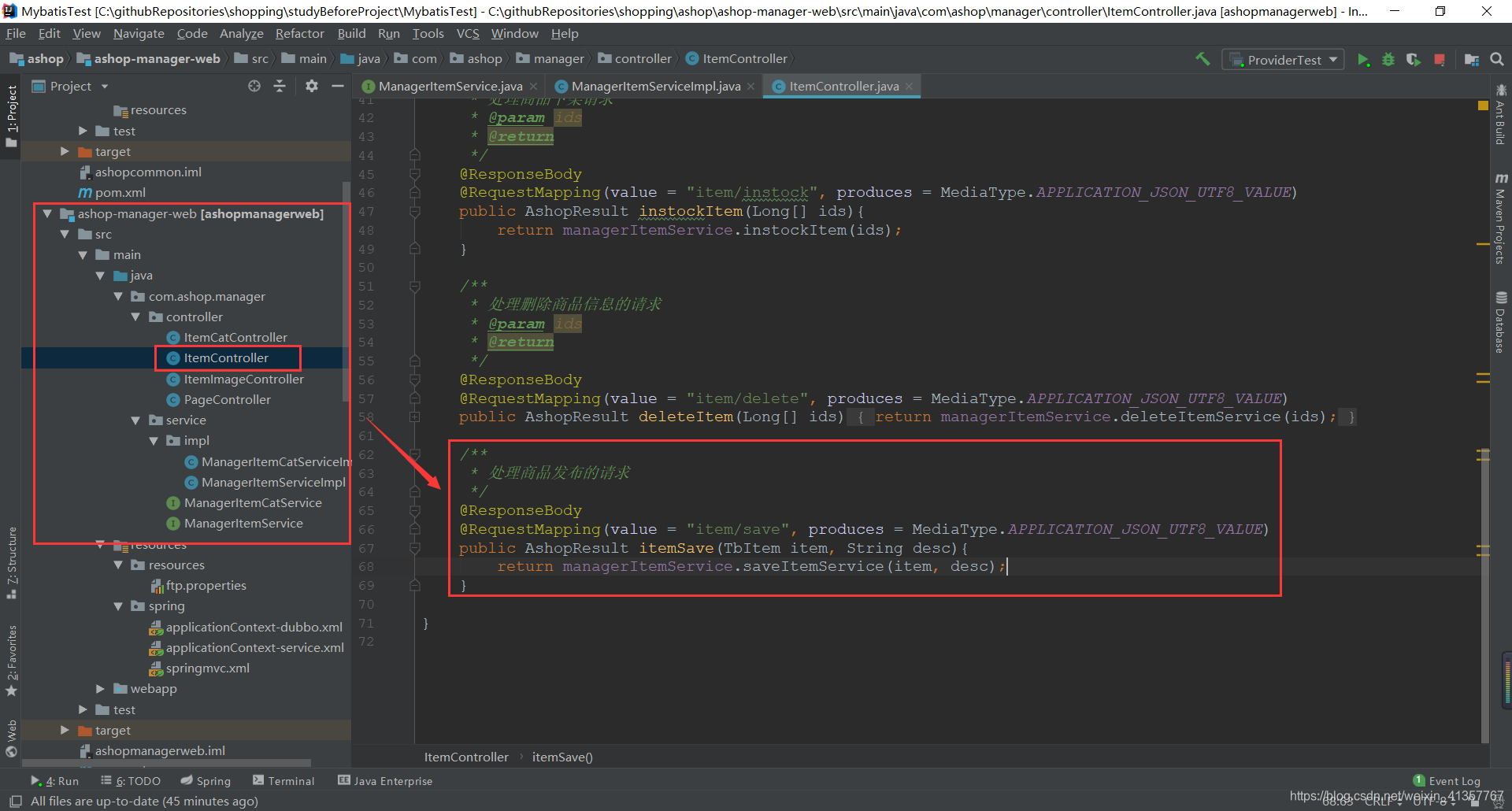Hide the Project tool window
Viewport: 1512px width, 811px height.
point(338,86)
